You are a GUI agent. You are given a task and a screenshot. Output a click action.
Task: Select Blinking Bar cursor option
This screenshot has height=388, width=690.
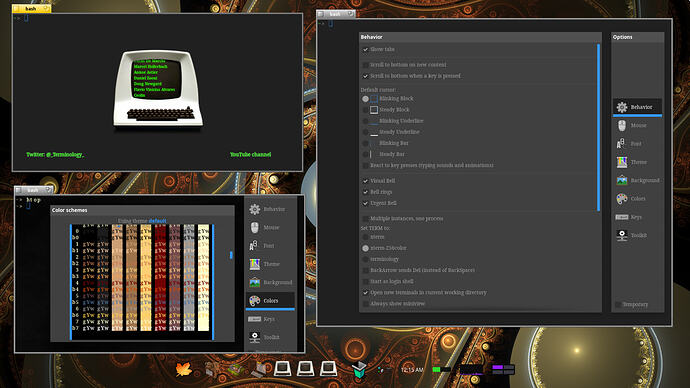365,143
